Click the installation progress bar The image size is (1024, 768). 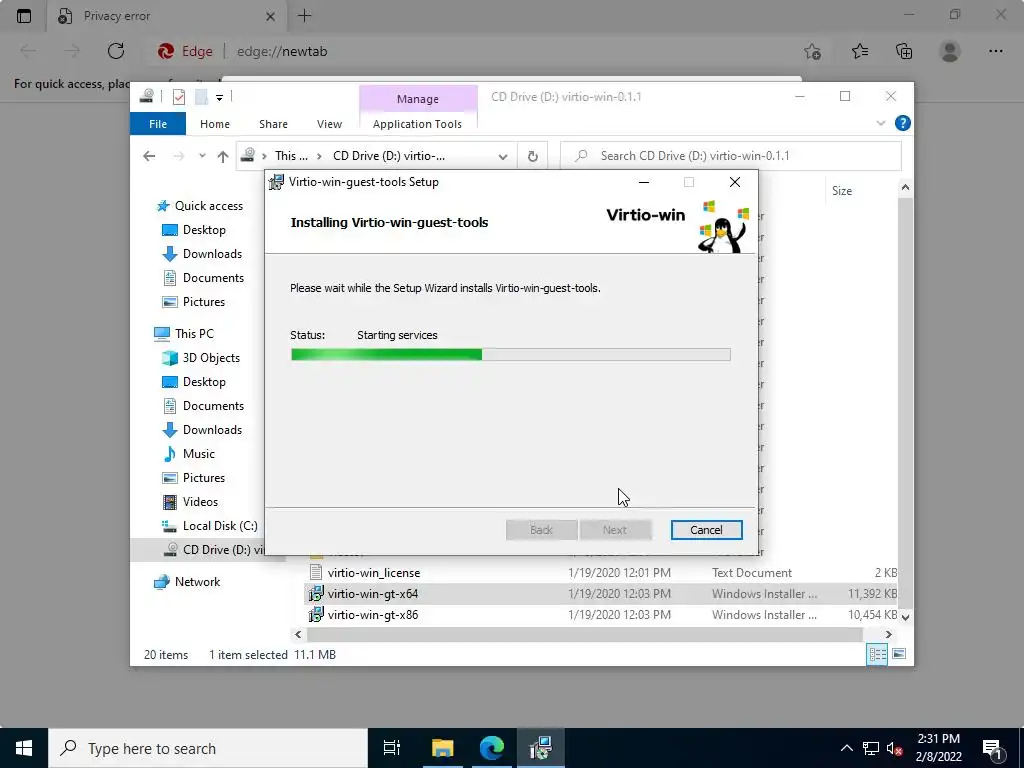(511, 355)
